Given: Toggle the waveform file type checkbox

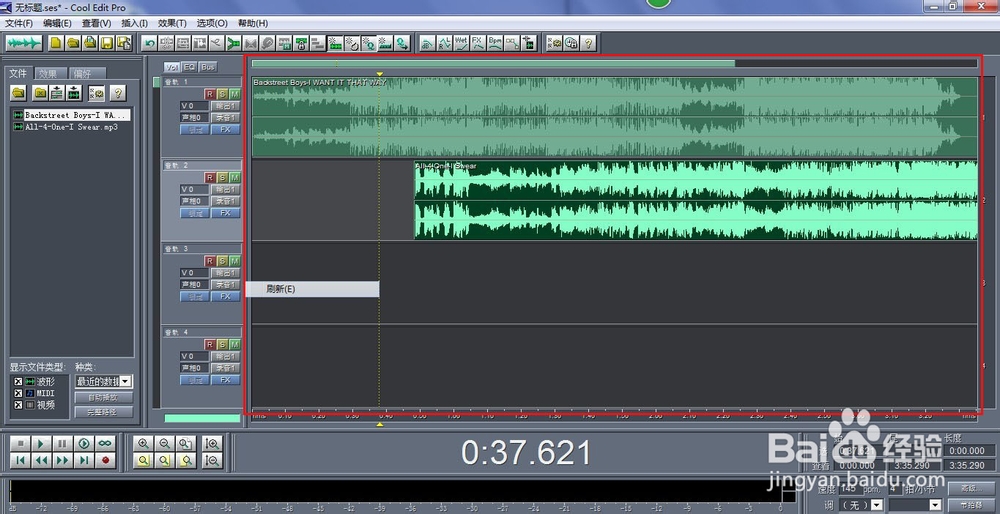Looking at the screenshot, I should [x=18, y=381].
